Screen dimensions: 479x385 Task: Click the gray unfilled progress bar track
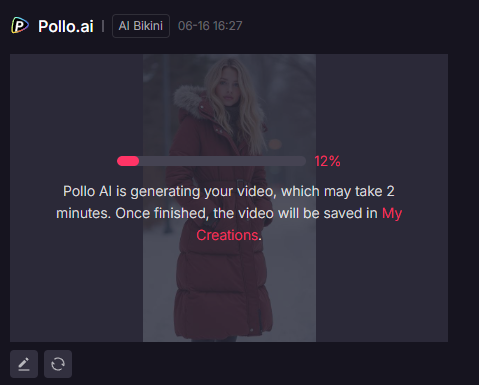coord(222,161)
